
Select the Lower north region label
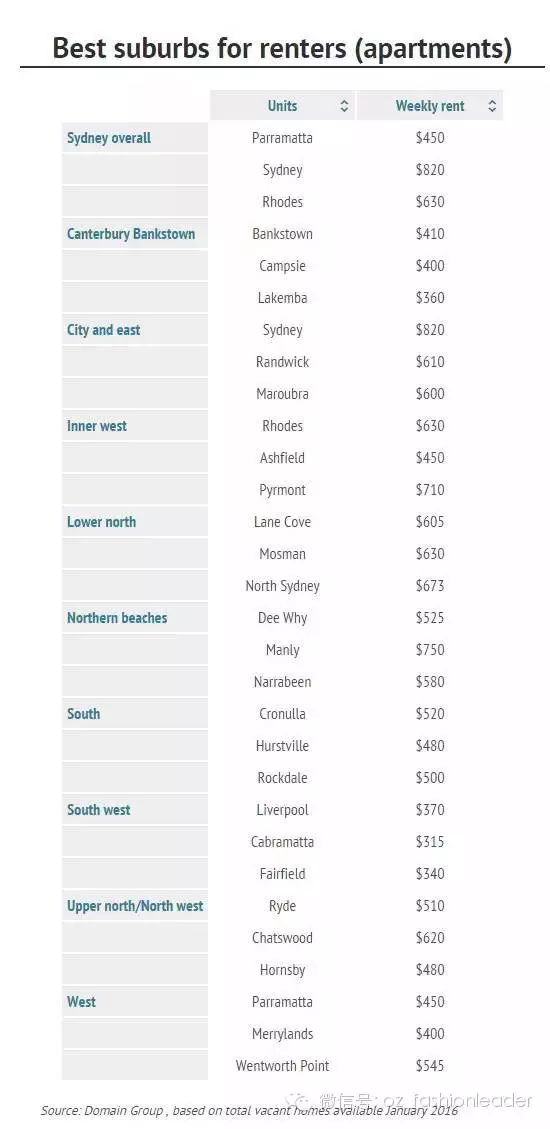pos(102,522)
